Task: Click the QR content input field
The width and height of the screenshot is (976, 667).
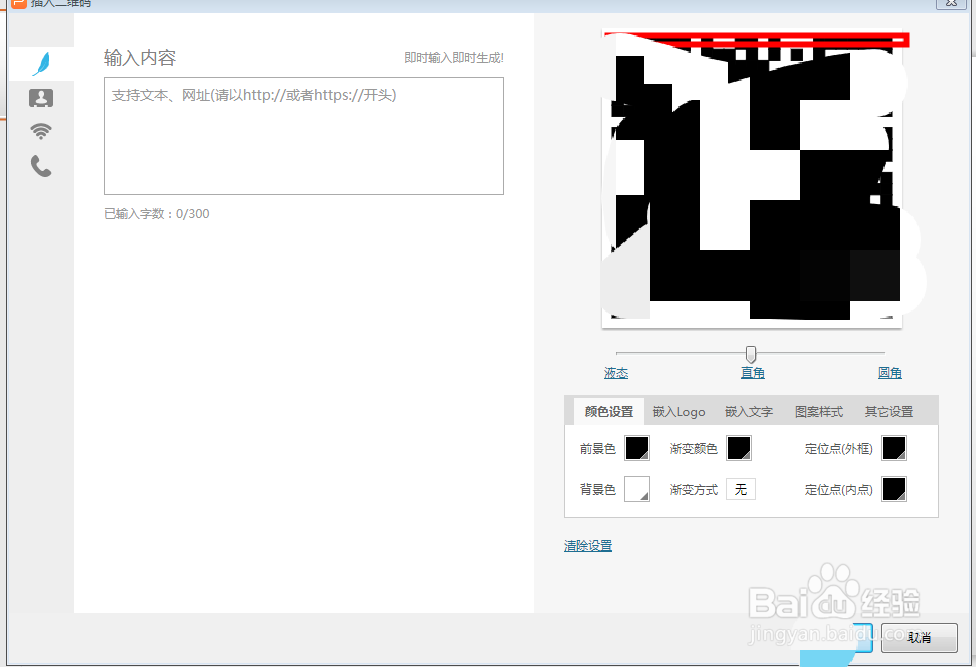Action: tap(303, 135)
